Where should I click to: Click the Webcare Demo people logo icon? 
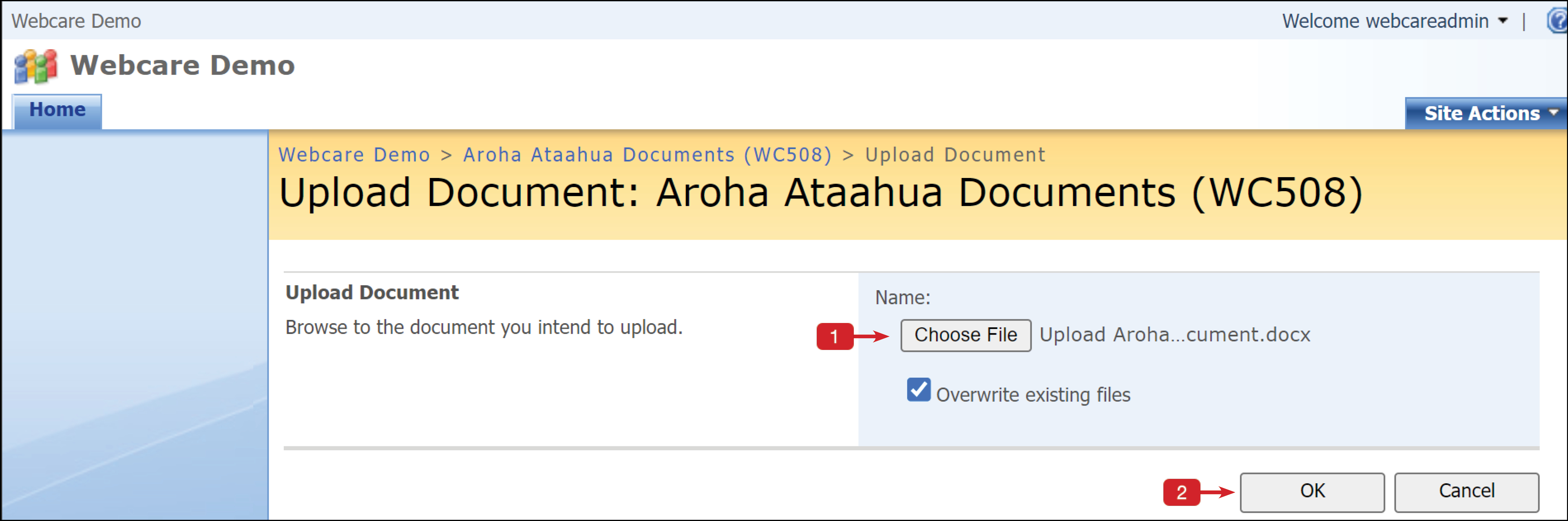36,66
